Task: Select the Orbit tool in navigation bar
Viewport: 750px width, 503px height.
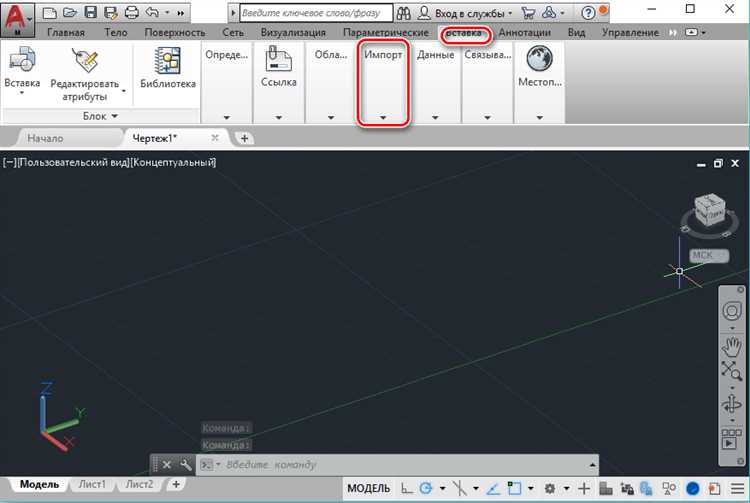Action: coord(731,405)
